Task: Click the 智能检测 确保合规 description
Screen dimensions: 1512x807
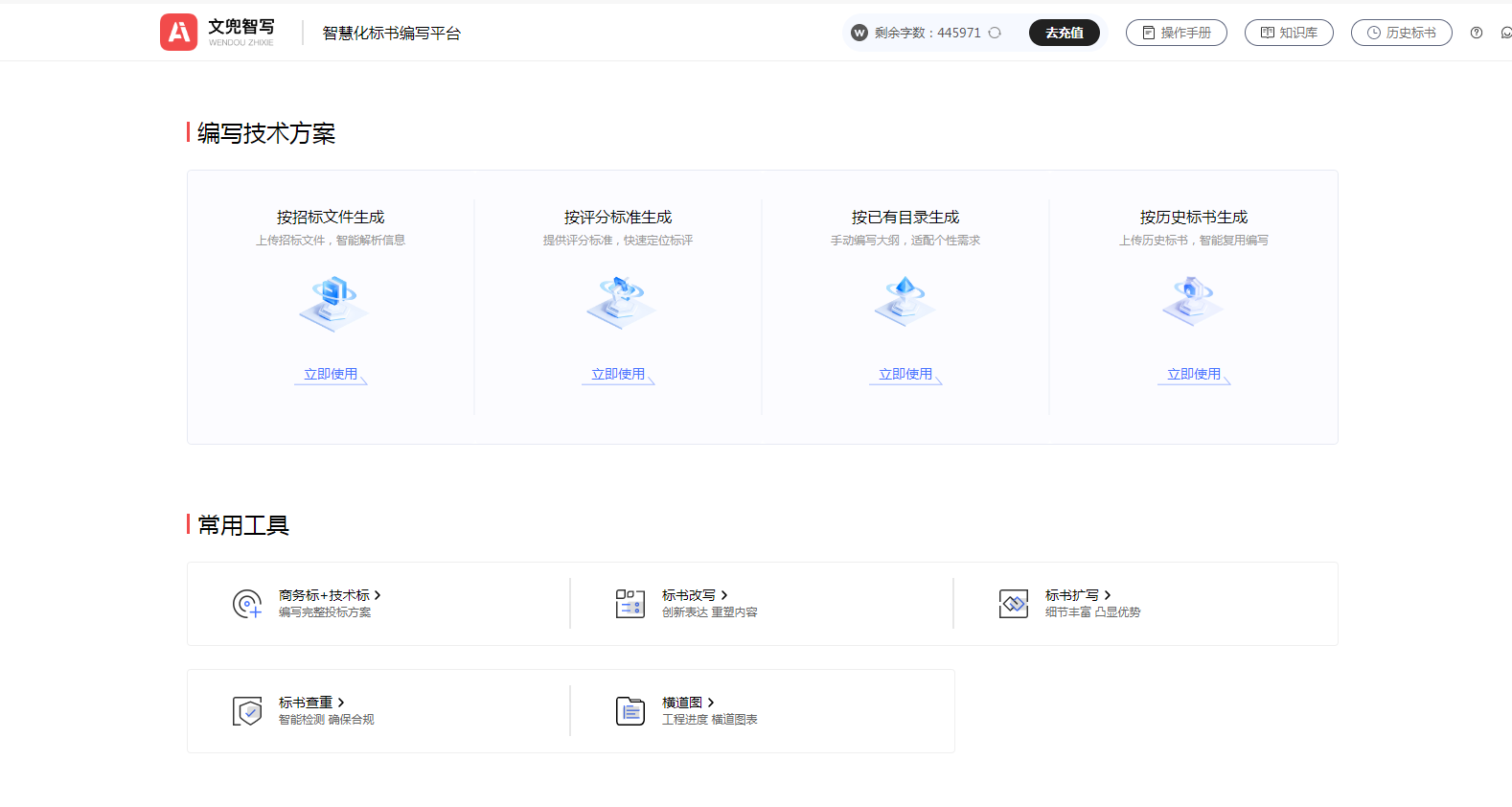Action: [x=327, y=720]
